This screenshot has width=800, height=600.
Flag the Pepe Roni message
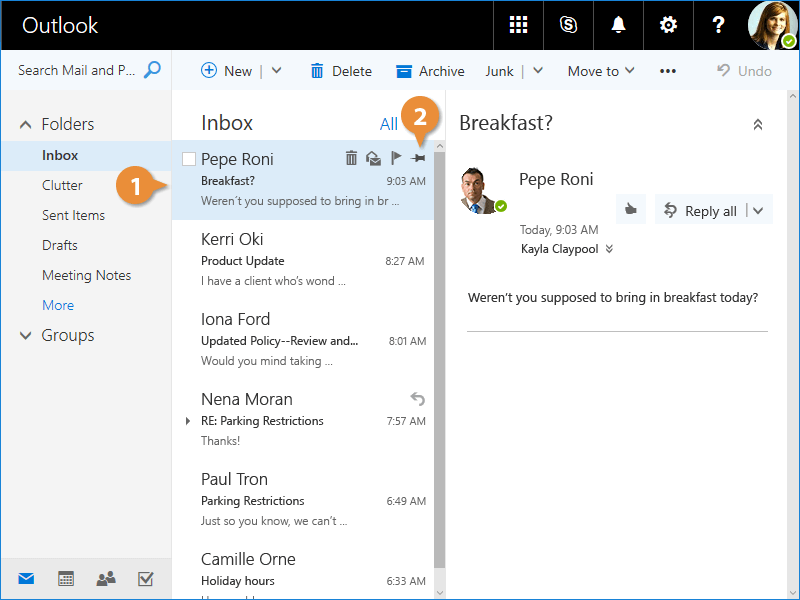(x=396, y=158)
